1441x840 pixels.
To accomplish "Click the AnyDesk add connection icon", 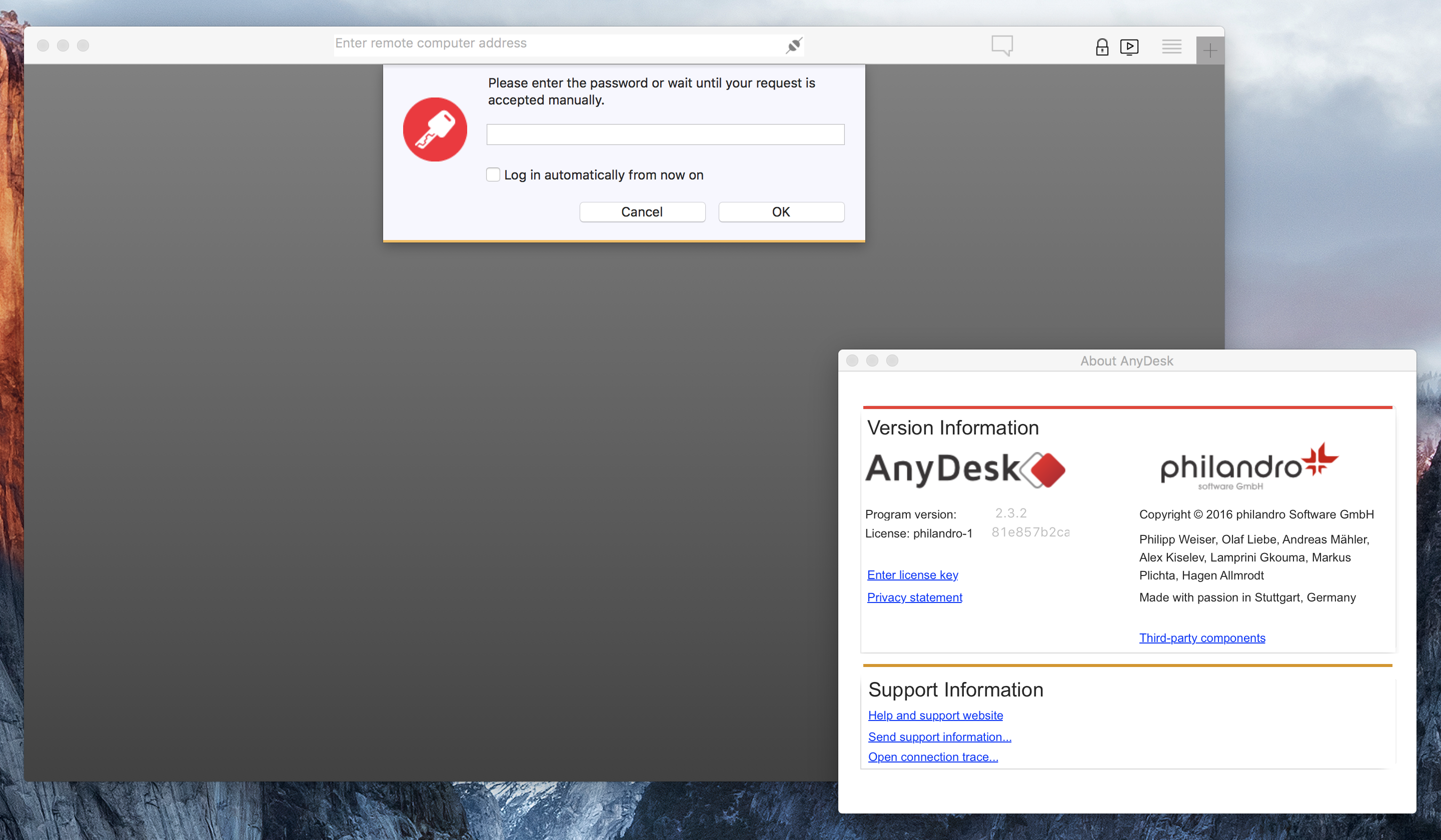I will [1210, 45].
